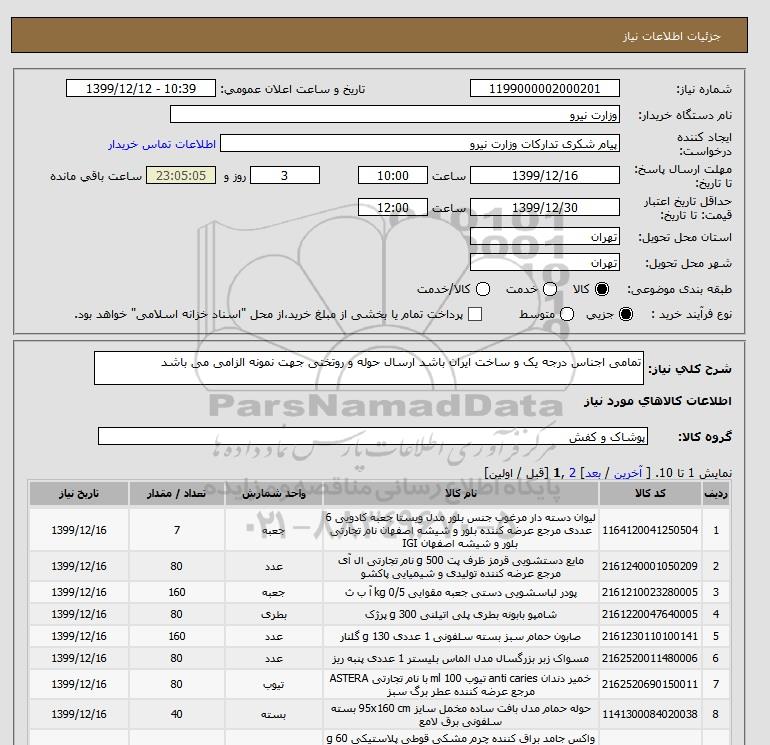Click the لیوان دسته دار item name

(461, 530)
